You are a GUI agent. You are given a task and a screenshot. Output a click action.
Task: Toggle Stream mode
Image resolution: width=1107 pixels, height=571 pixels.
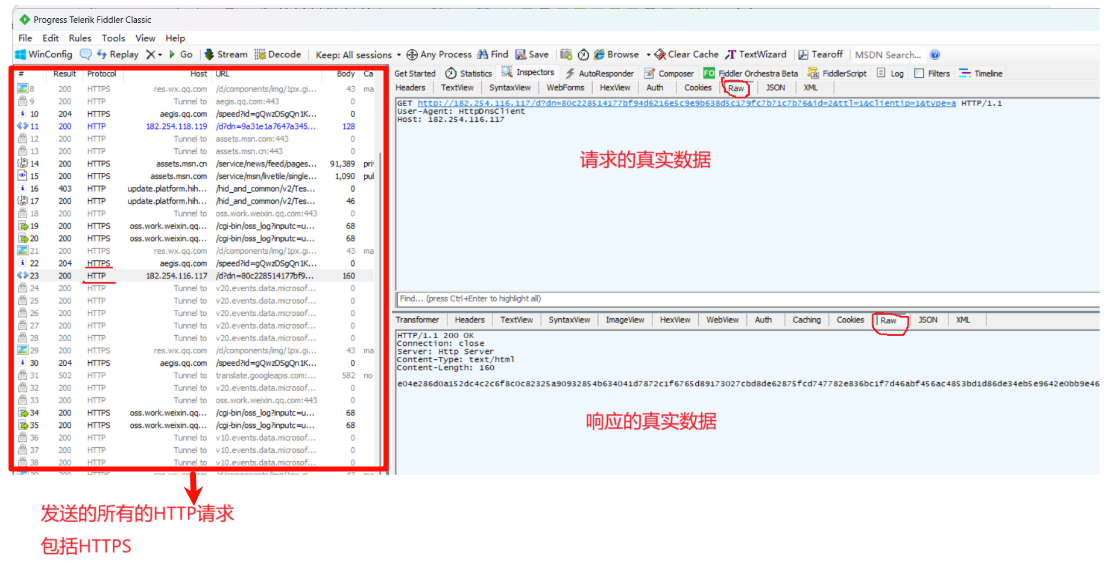pos(226,54)
